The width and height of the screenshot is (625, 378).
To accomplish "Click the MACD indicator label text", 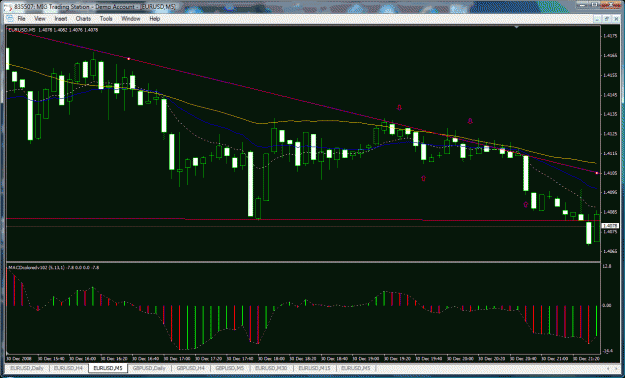I will coord(54,268).
